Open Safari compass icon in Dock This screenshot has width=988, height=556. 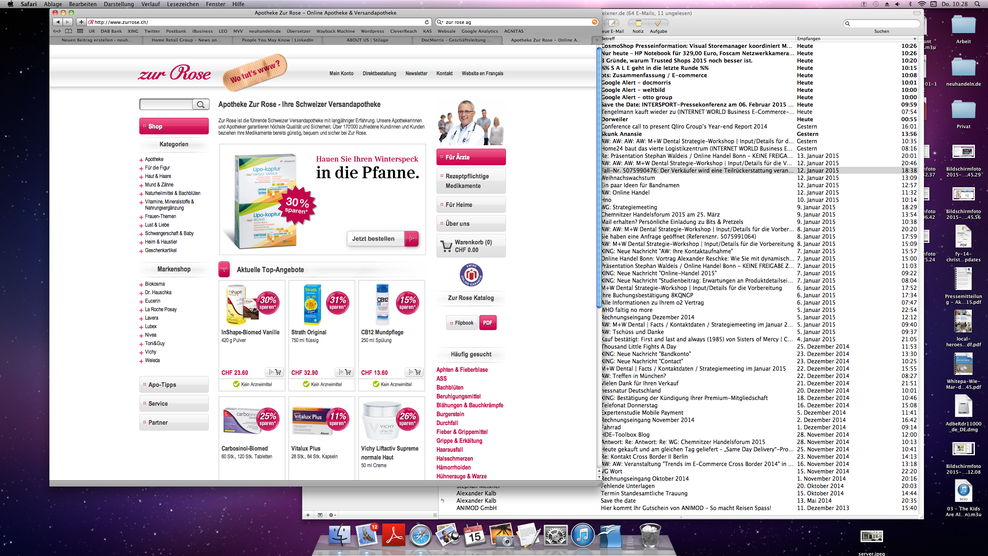[420, 536]
